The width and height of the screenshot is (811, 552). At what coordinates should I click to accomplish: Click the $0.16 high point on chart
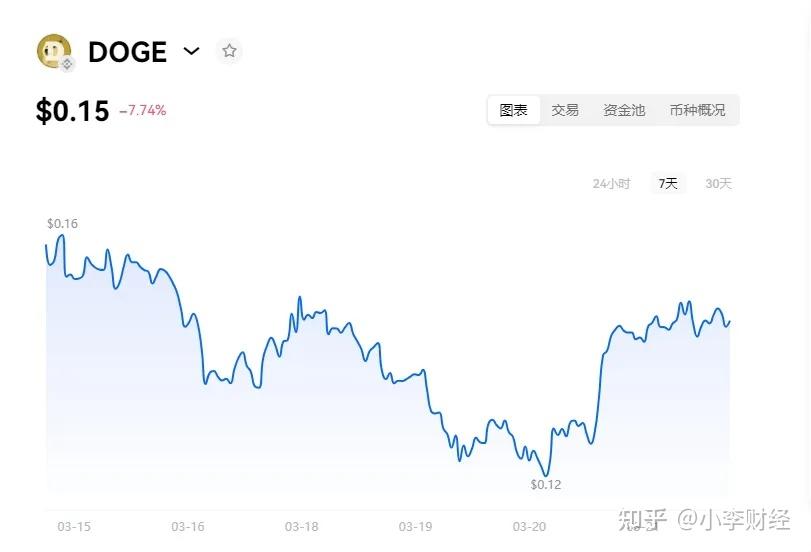62,223
